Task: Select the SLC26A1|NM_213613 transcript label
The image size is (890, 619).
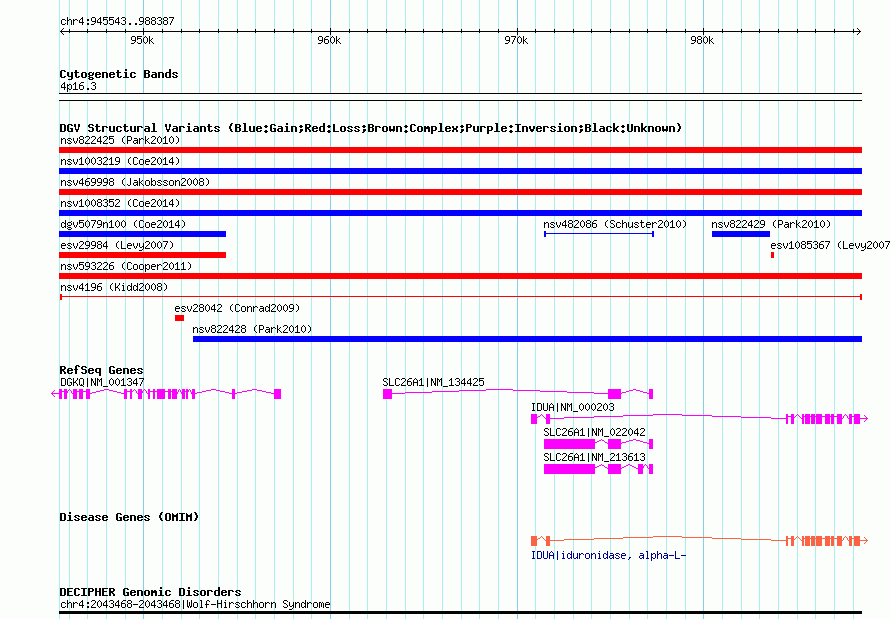Action: (x=594, y=457)
